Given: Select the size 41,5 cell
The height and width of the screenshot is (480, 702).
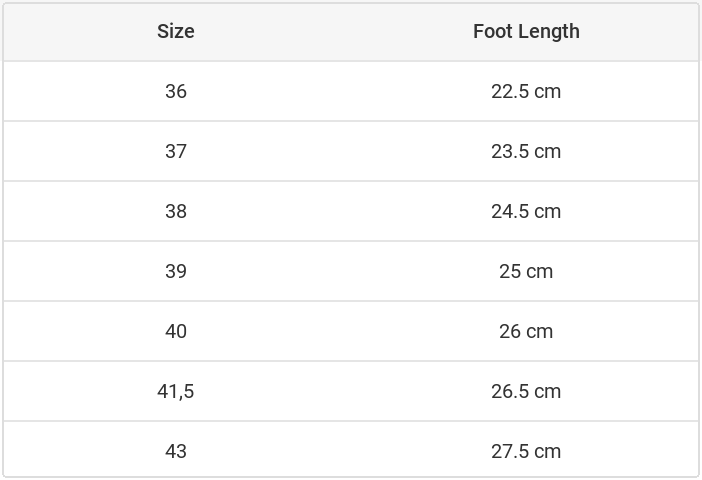Looking at the screenshot, I should (x=176, y=391).
